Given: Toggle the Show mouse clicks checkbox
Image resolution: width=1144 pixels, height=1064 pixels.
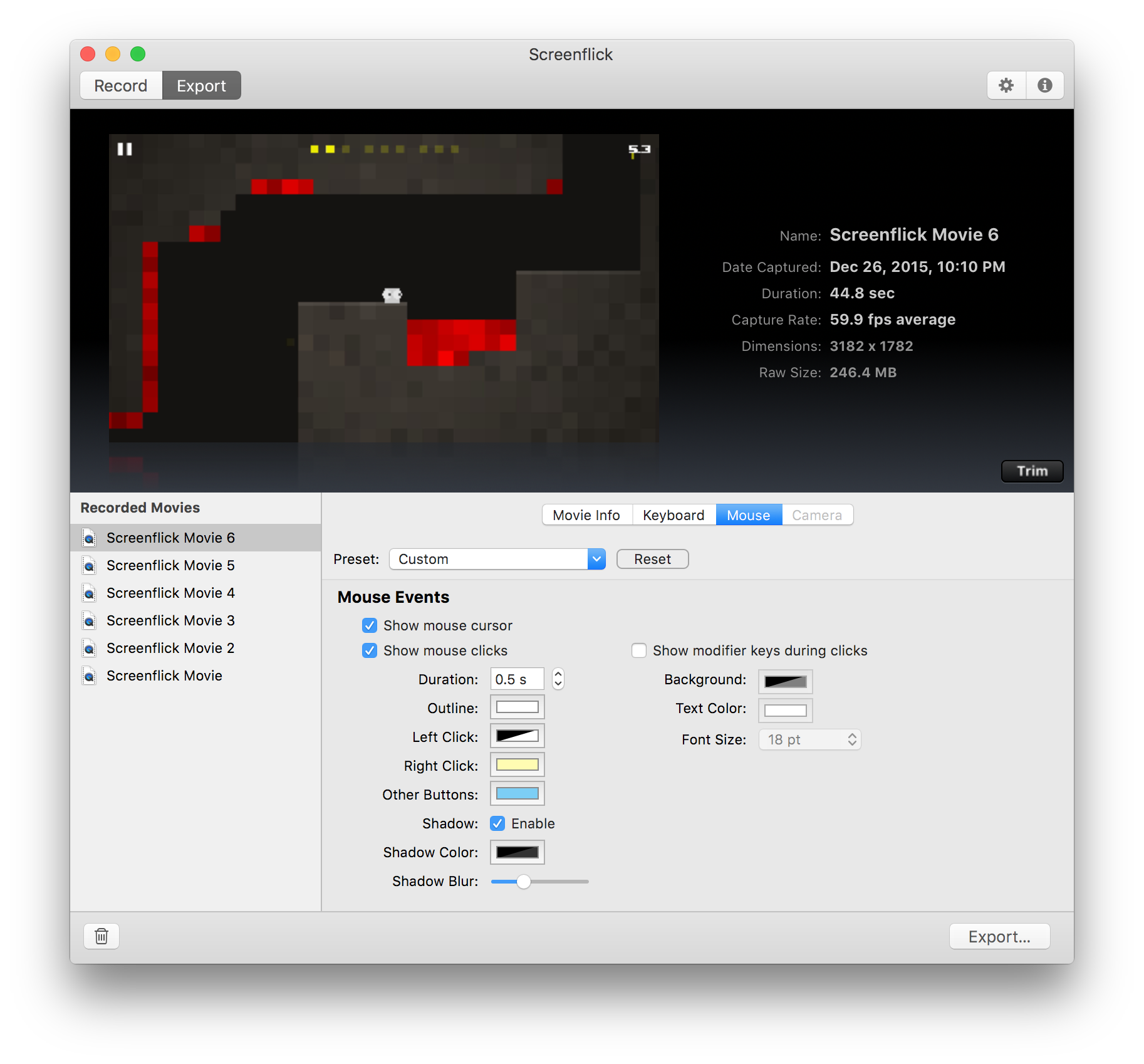Looking at the screenshot, I should click(370, 650).
